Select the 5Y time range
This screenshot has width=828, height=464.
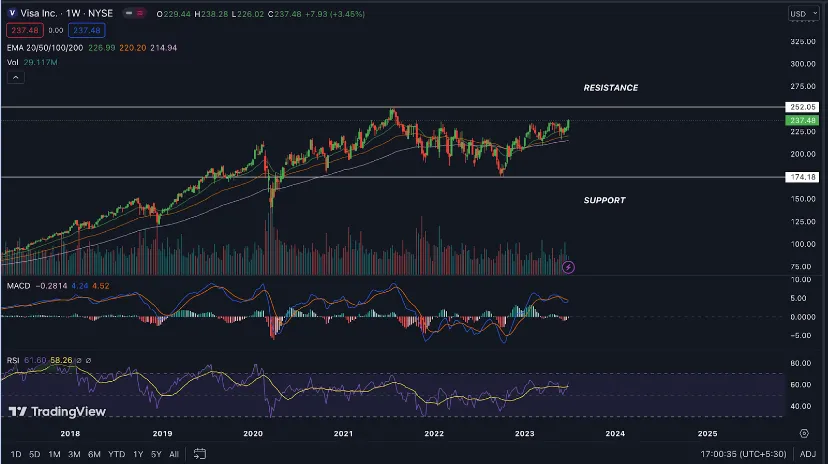pyautogui.click(x=156, y=454)
